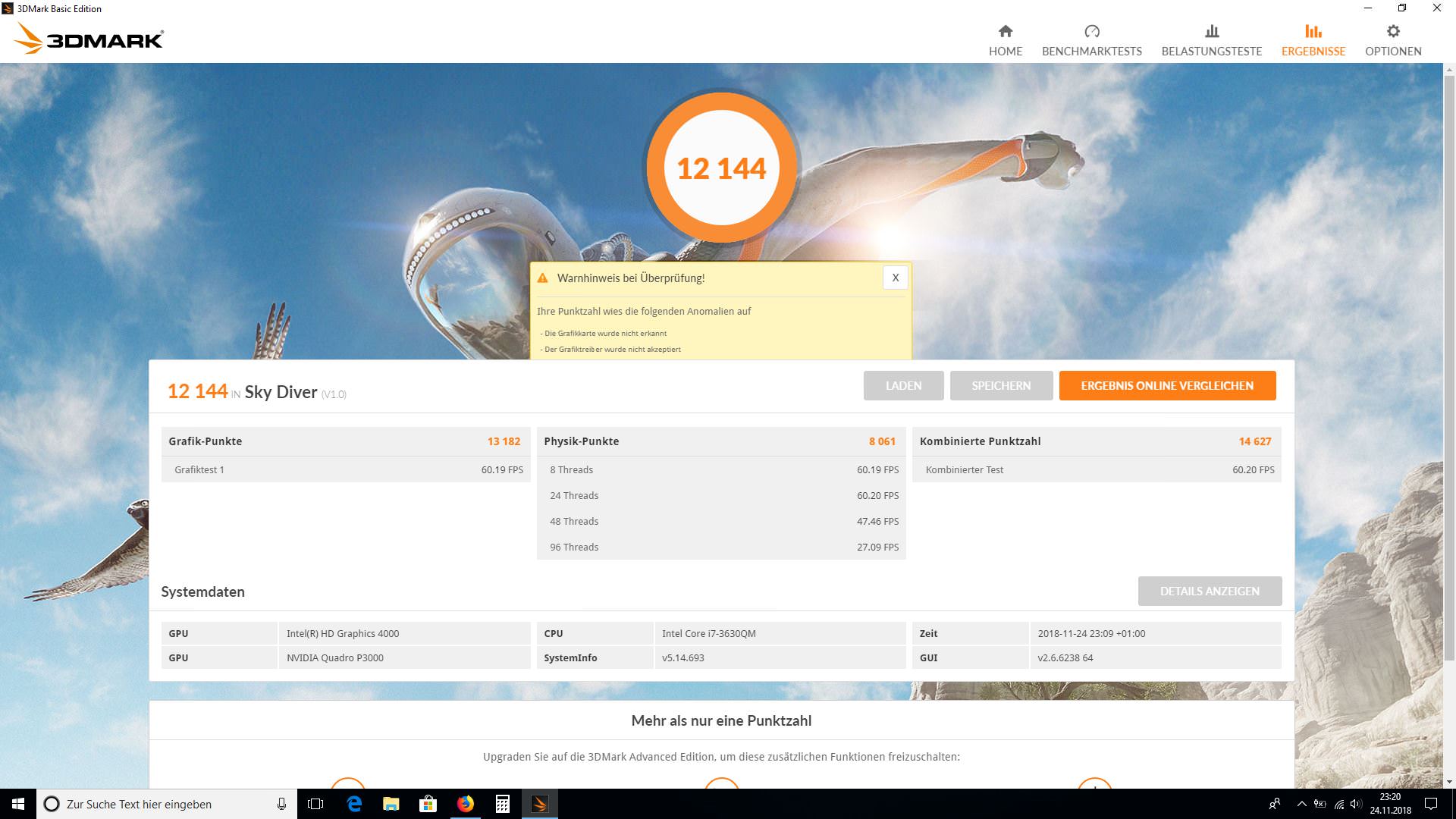Dismiss the Warnhinweis warning box

coord(895,278)
